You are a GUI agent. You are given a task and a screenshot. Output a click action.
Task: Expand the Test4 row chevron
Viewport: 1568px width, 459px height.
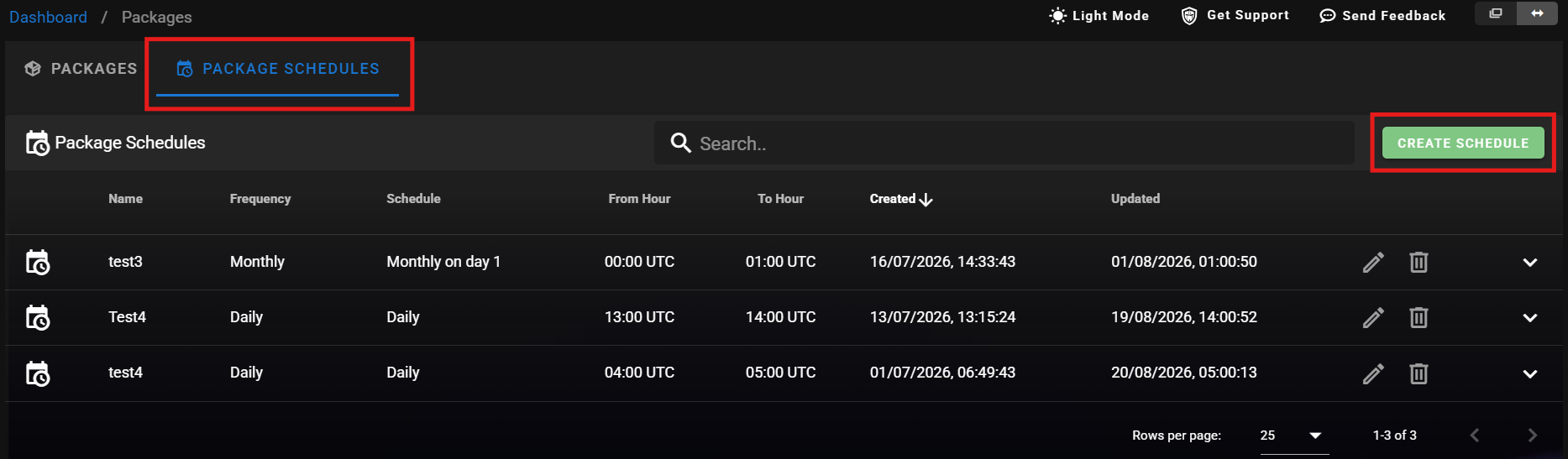point(1530,318)
